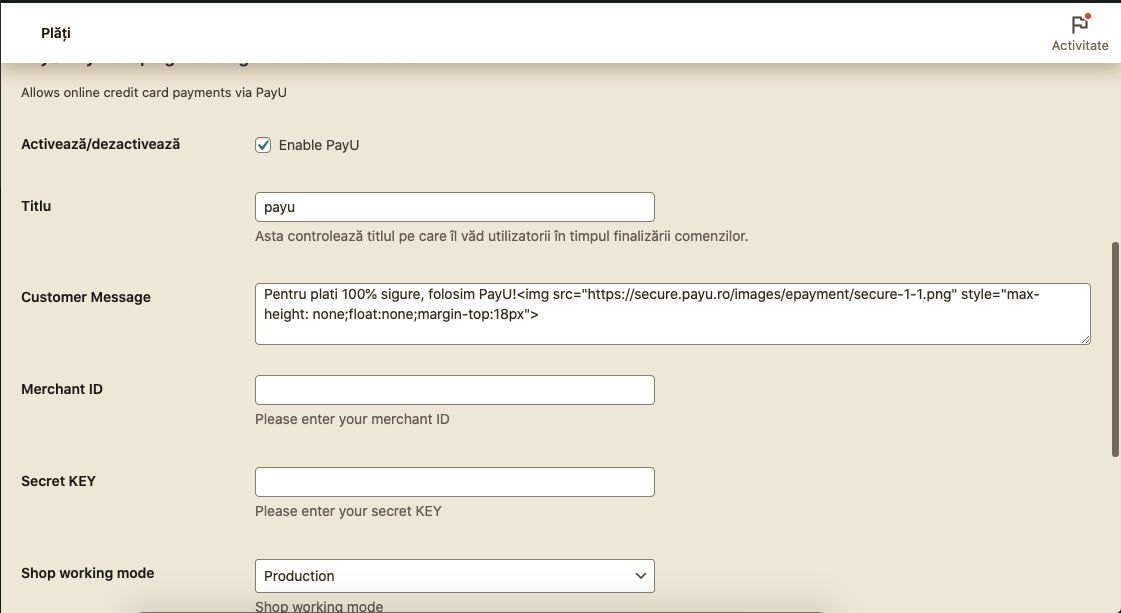Uncheck the Enable PayU checkbox
1121x613 pixels.
point(263,145)
